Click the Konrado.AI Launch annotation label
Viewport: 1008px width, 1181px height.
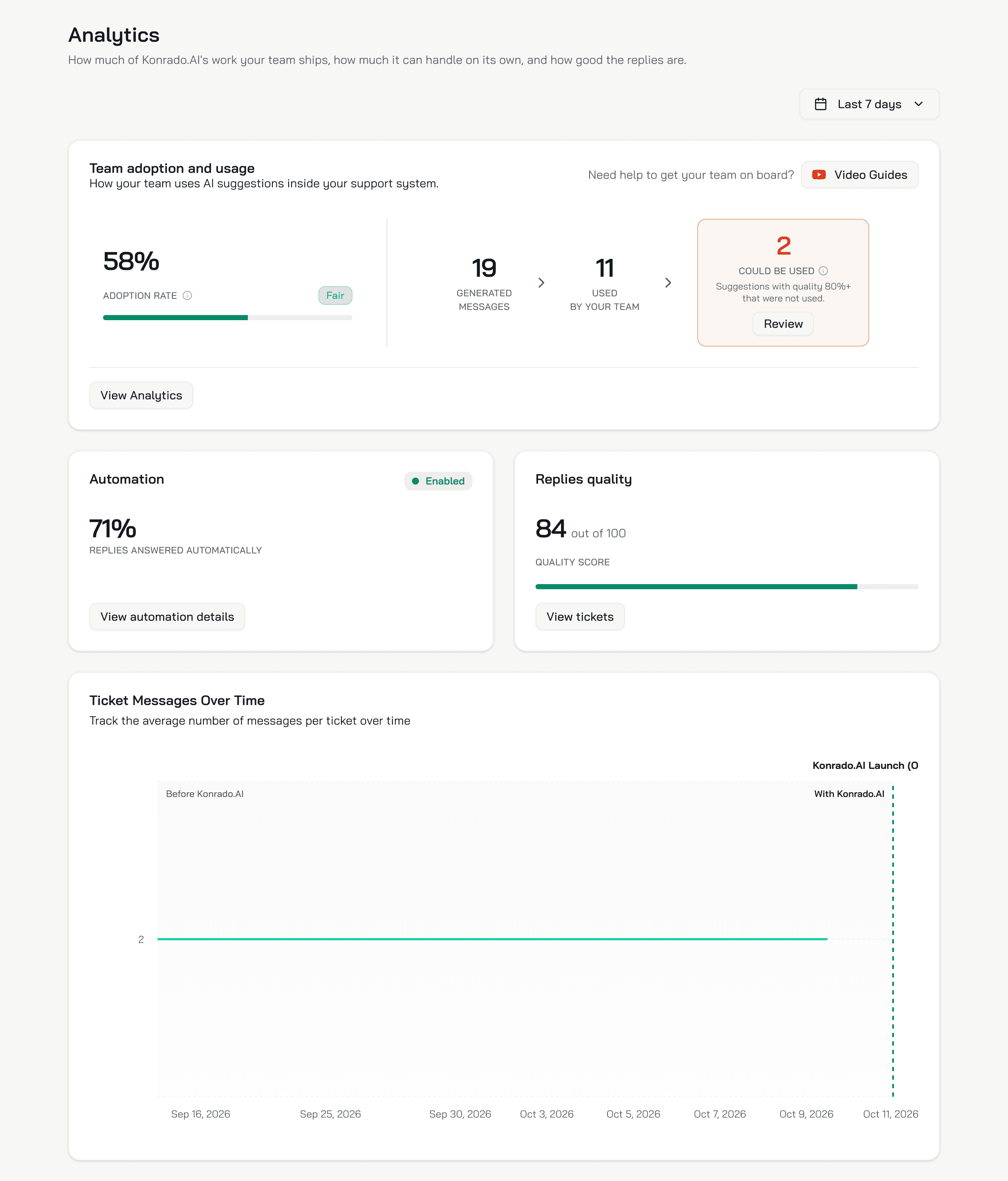(865, 765)
